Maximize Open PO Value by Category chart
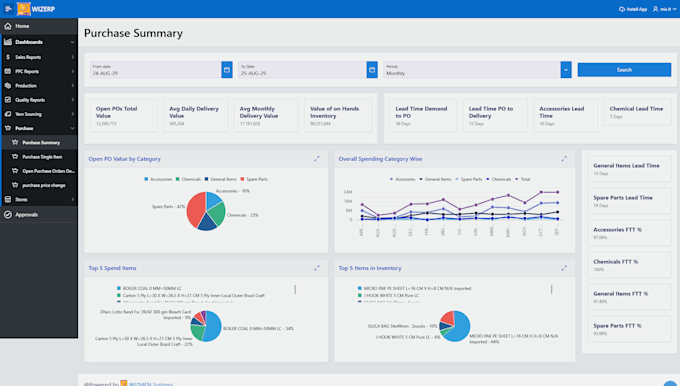The height and width of the screenshot is (386, 680). pyautogui.click(x=317, y=159)
